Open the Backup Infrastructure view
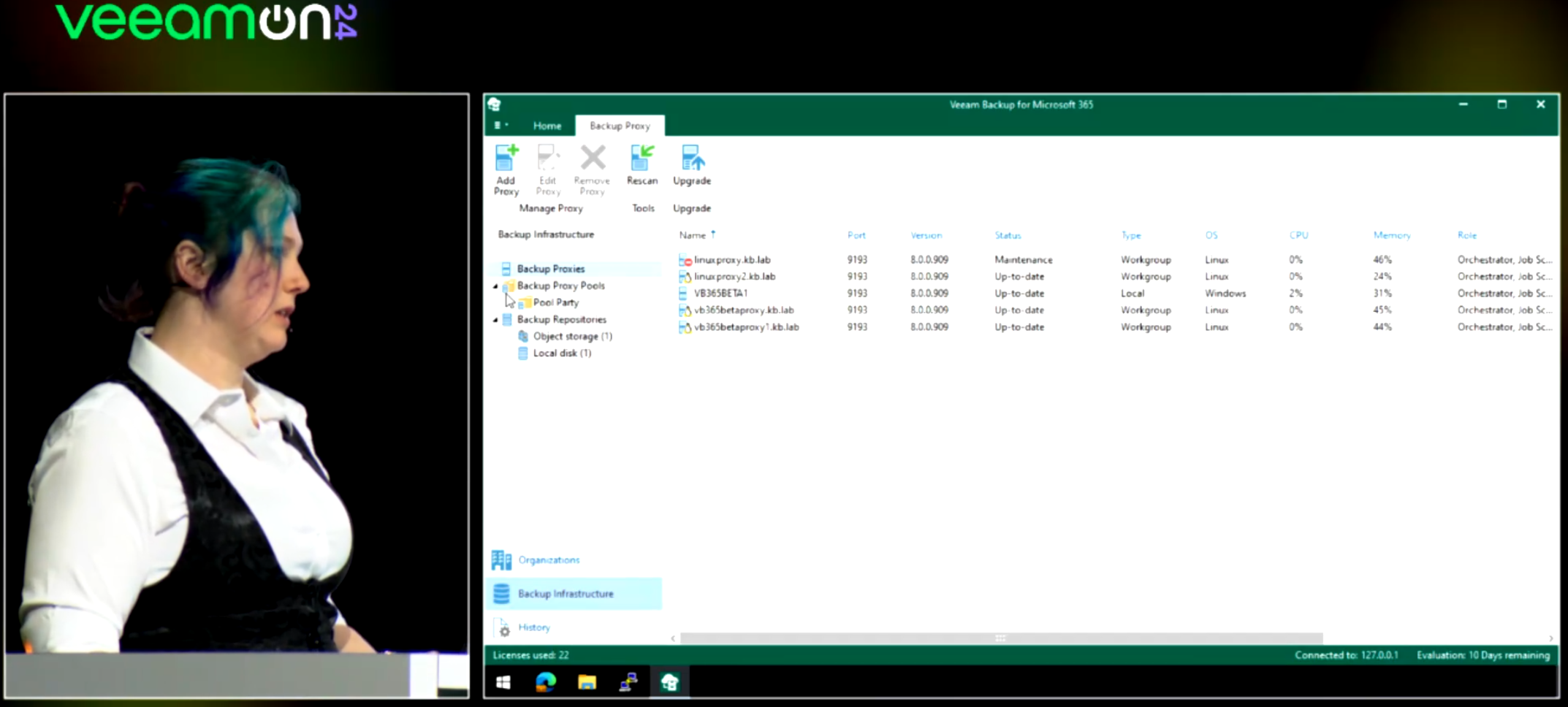 click(574, 594)
